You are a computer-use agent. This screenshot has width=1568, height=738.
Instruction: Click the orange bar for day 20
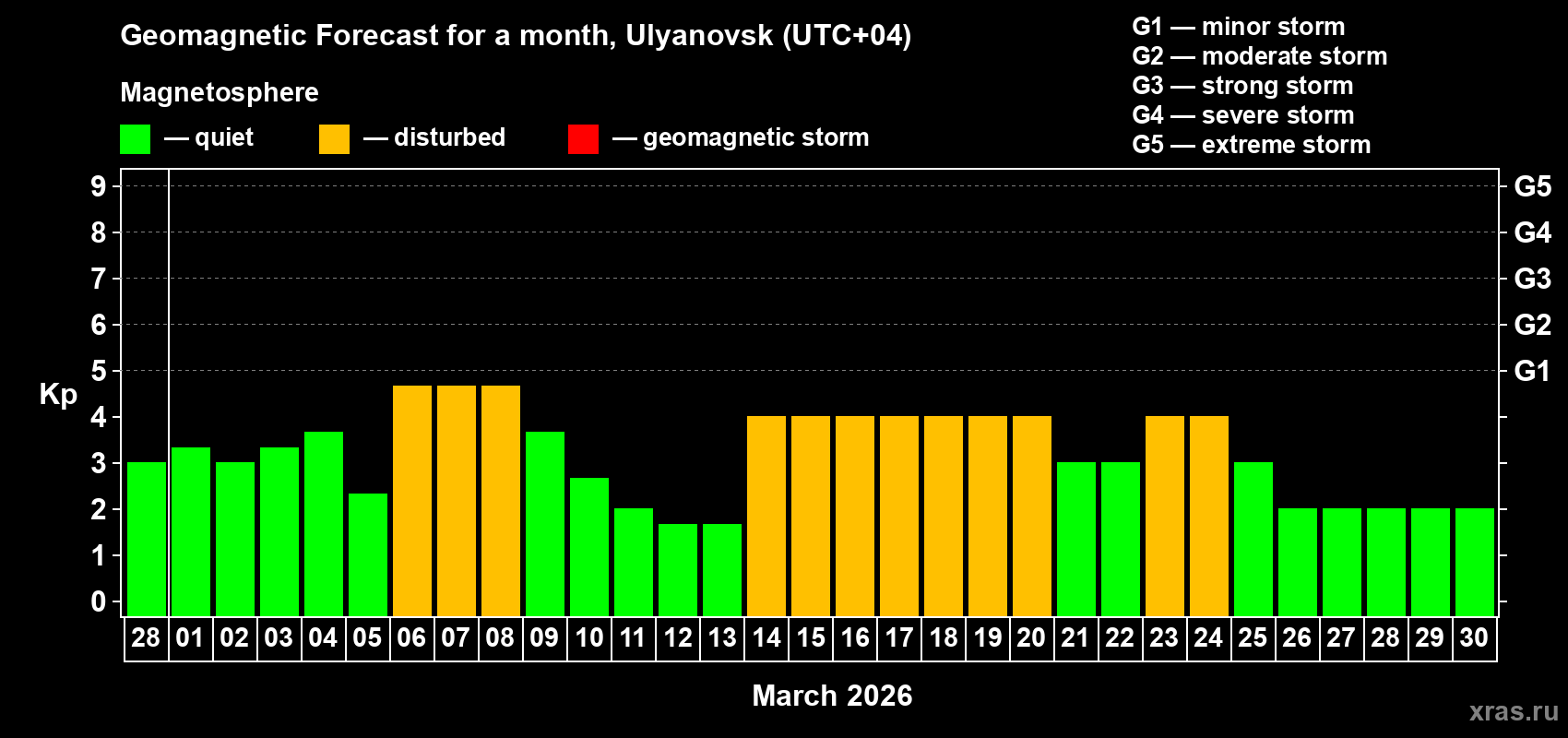pos(1032,516)
